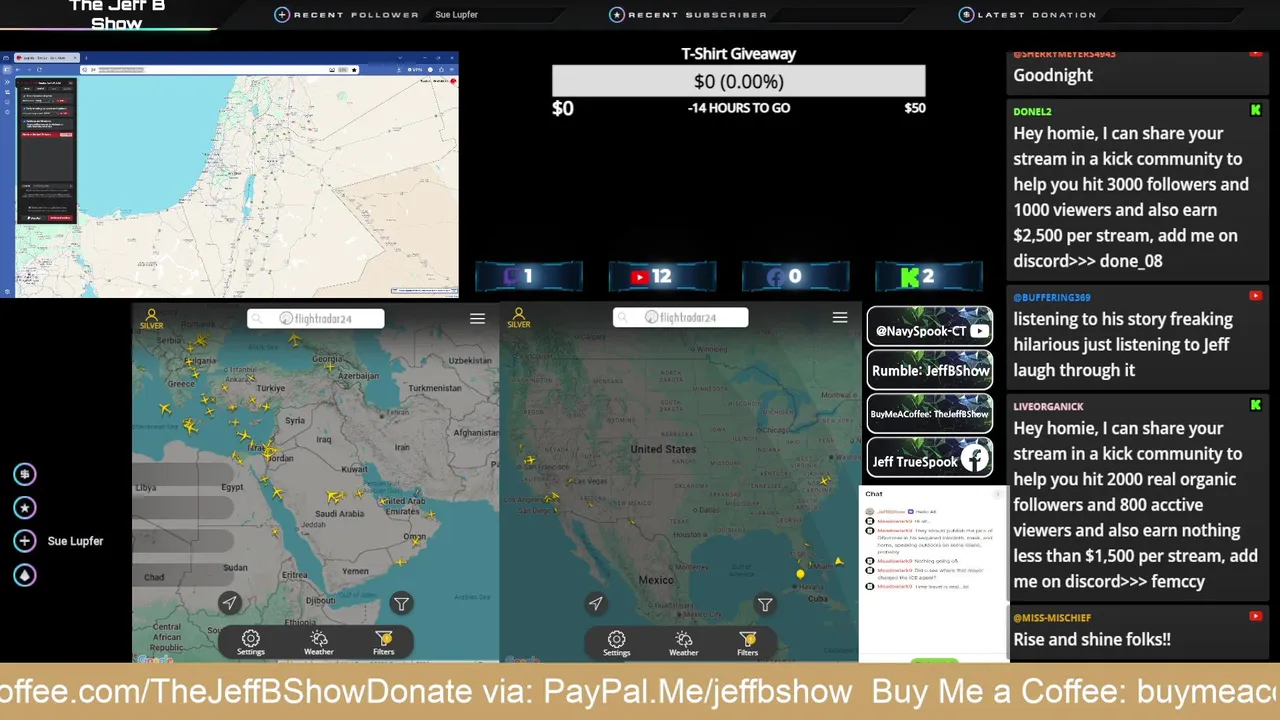This screenshot has height=720, width=1280.
Task: Click Facebook logo on the Jeff TrueSpook badge
Action: pyautogui.click(x=975, y=459)
